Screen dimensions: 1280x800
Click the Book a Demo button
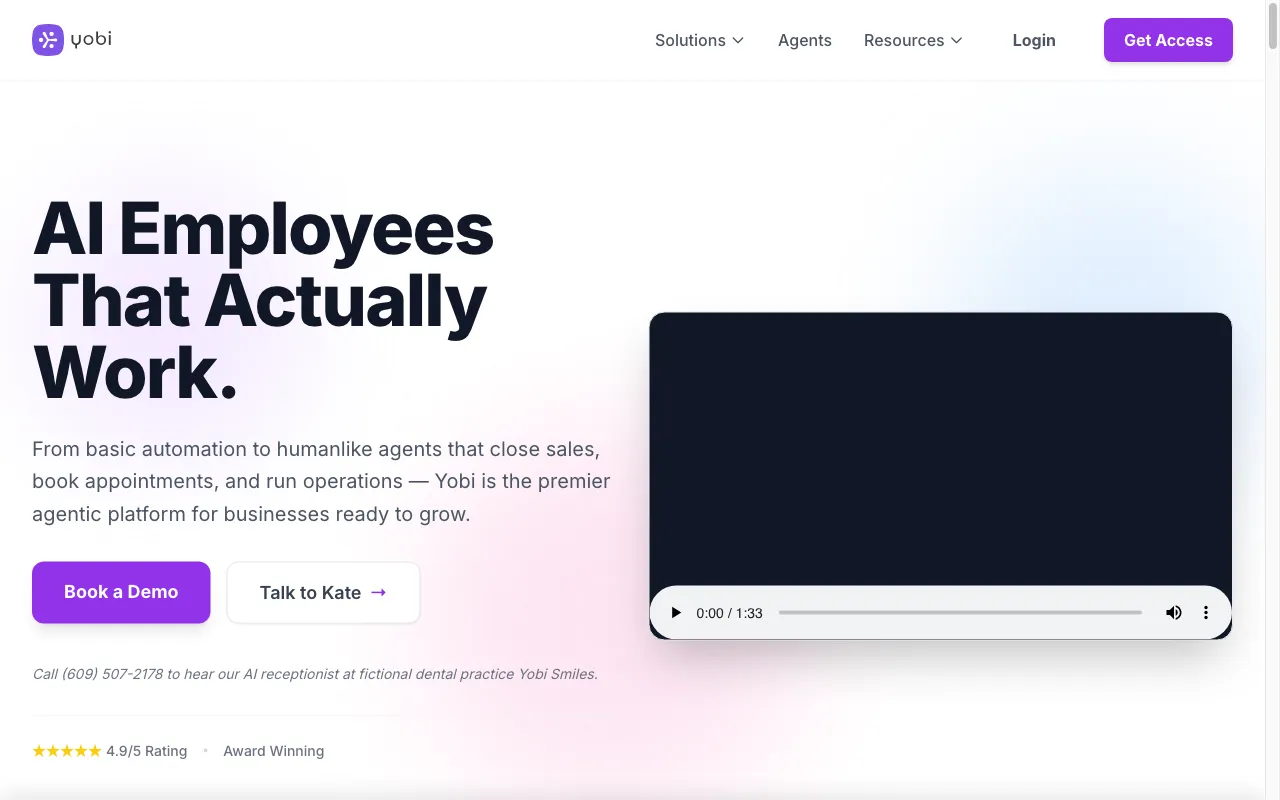click(x=121, y=592)
